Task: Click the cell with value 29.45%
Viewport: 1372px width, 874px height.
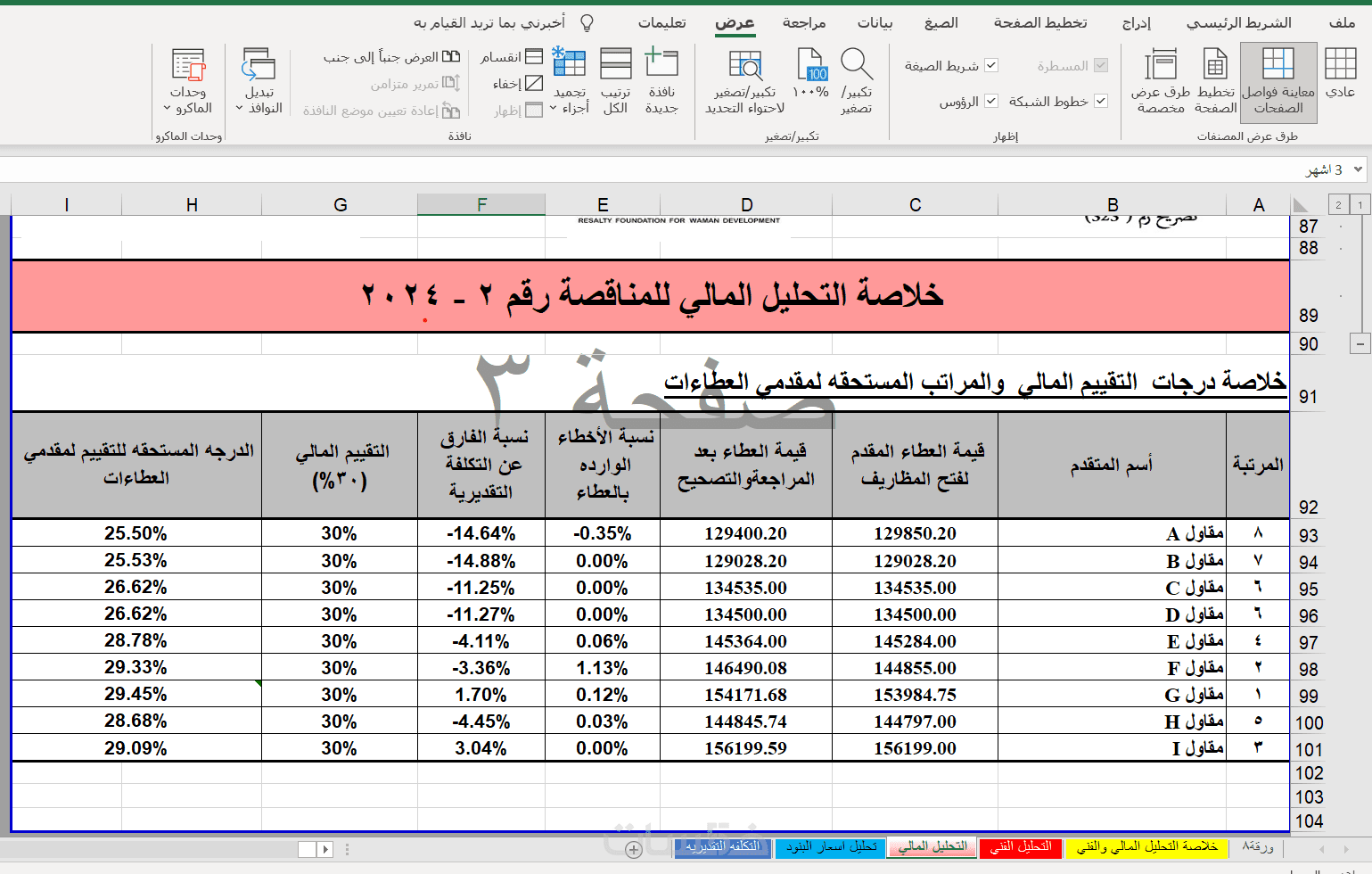Action: click(x=136, y=695)
